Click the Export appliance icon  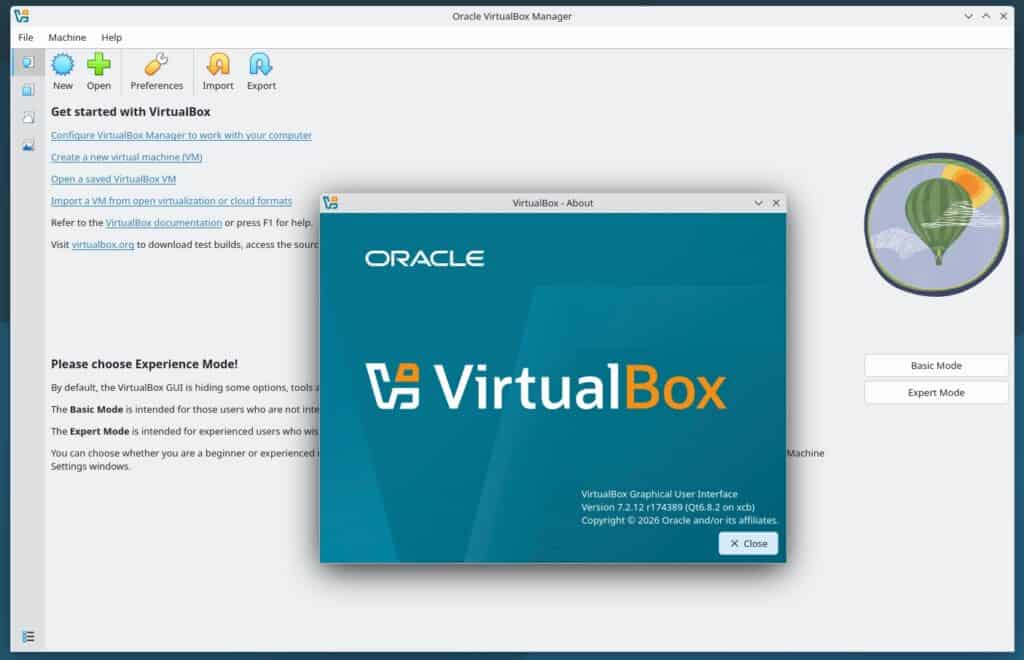(x=261, y=71)
